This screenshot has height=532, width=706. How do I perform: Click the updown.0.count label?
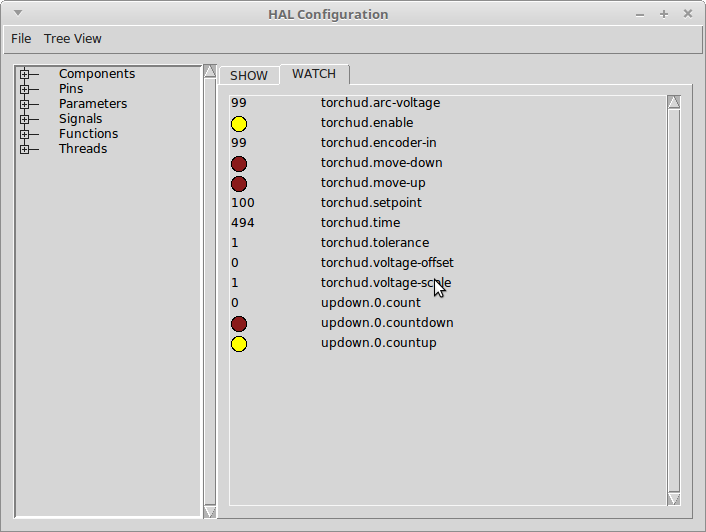click(x=371, y=303)
